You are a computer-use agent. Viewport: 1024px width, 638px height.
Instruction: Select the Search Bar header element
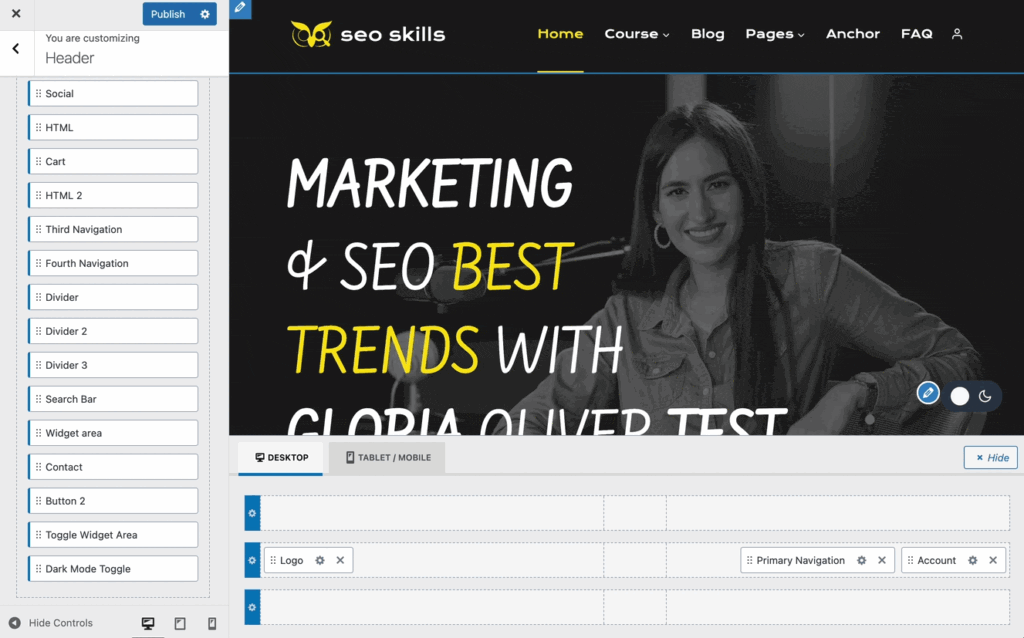coord(114,399)
